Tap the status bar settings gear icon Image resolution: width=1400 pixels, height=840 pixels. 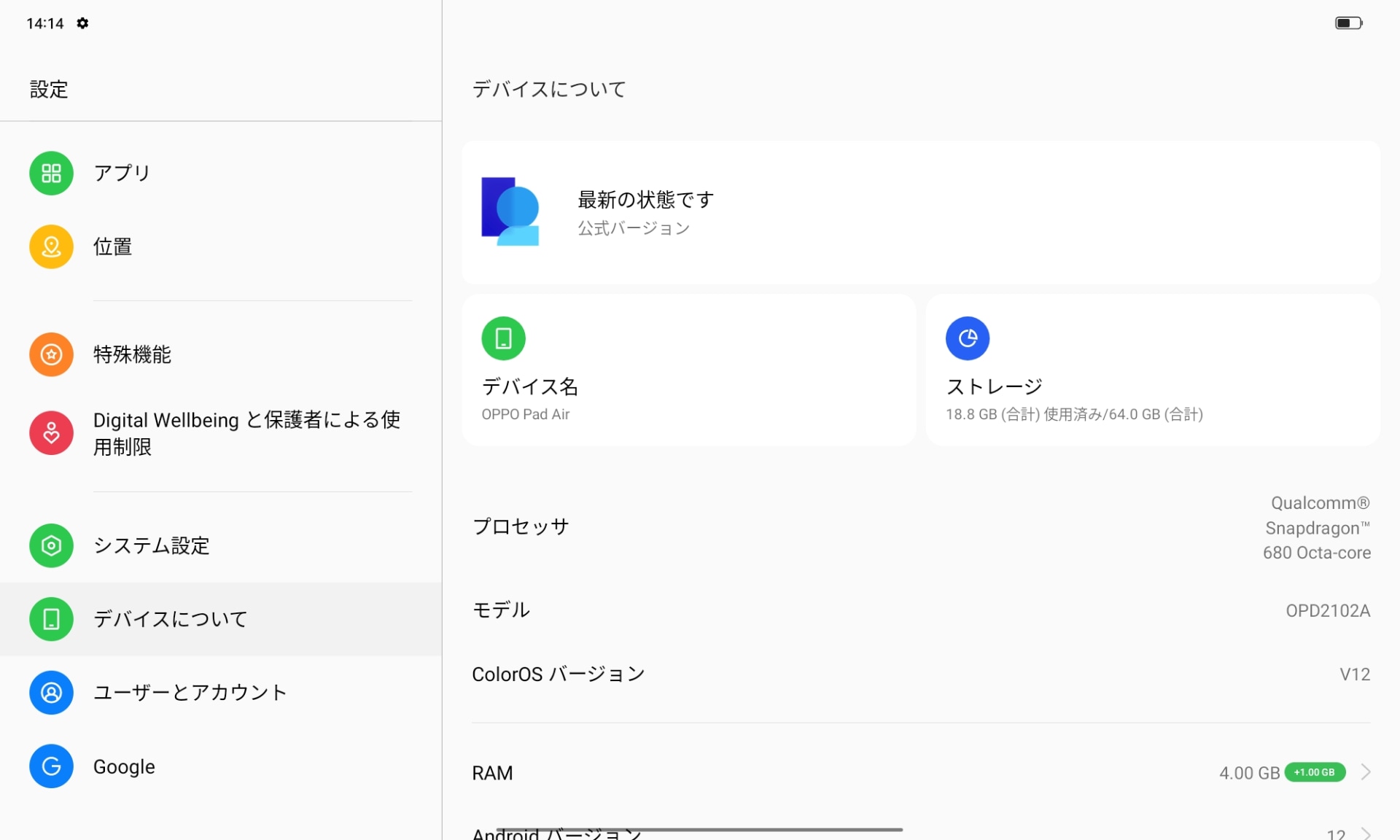82,23
